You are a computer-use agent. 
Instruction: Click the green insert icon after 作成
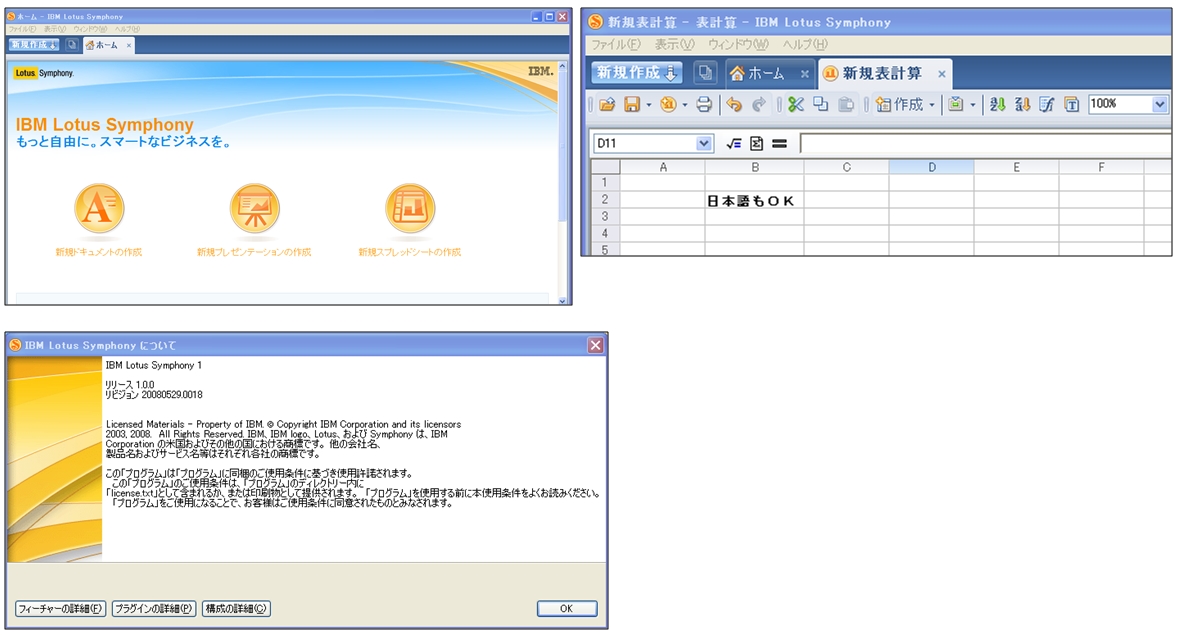click(956, 104)
